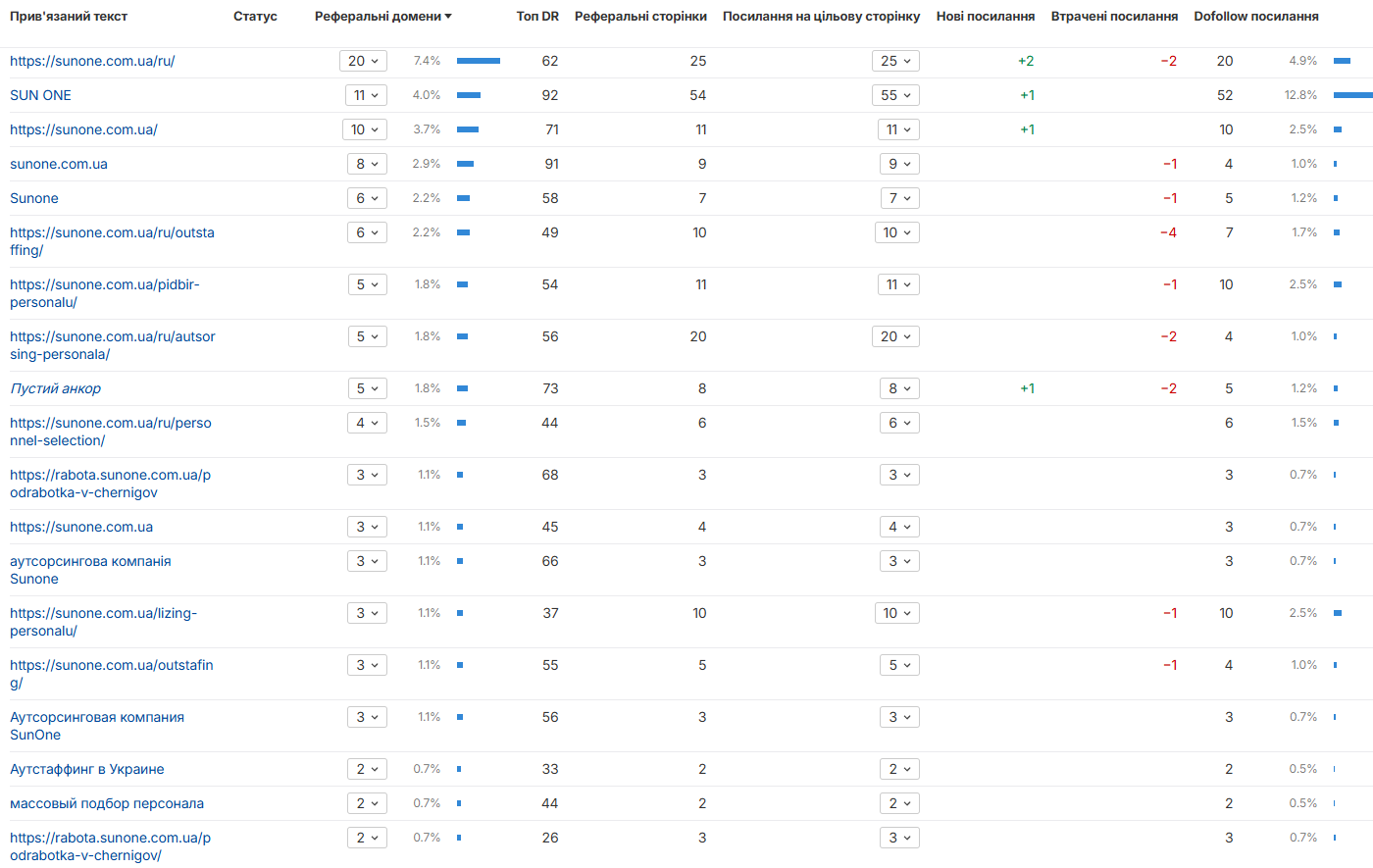Click the 7.4% referring domains percentage
This screenshot has height=868, width=1373.
pos(427,61)
